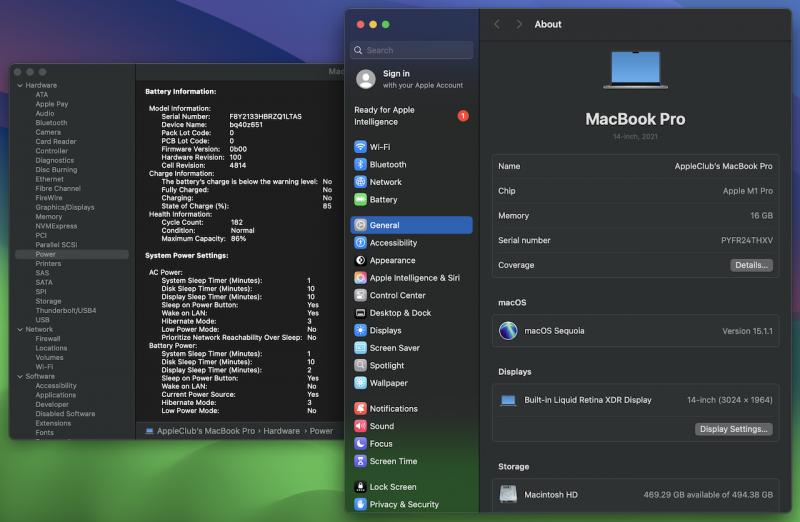This screenshot has height=522, width=800.
Task: Select Graphics/Displays in System Information
Action: click(65, 207)
